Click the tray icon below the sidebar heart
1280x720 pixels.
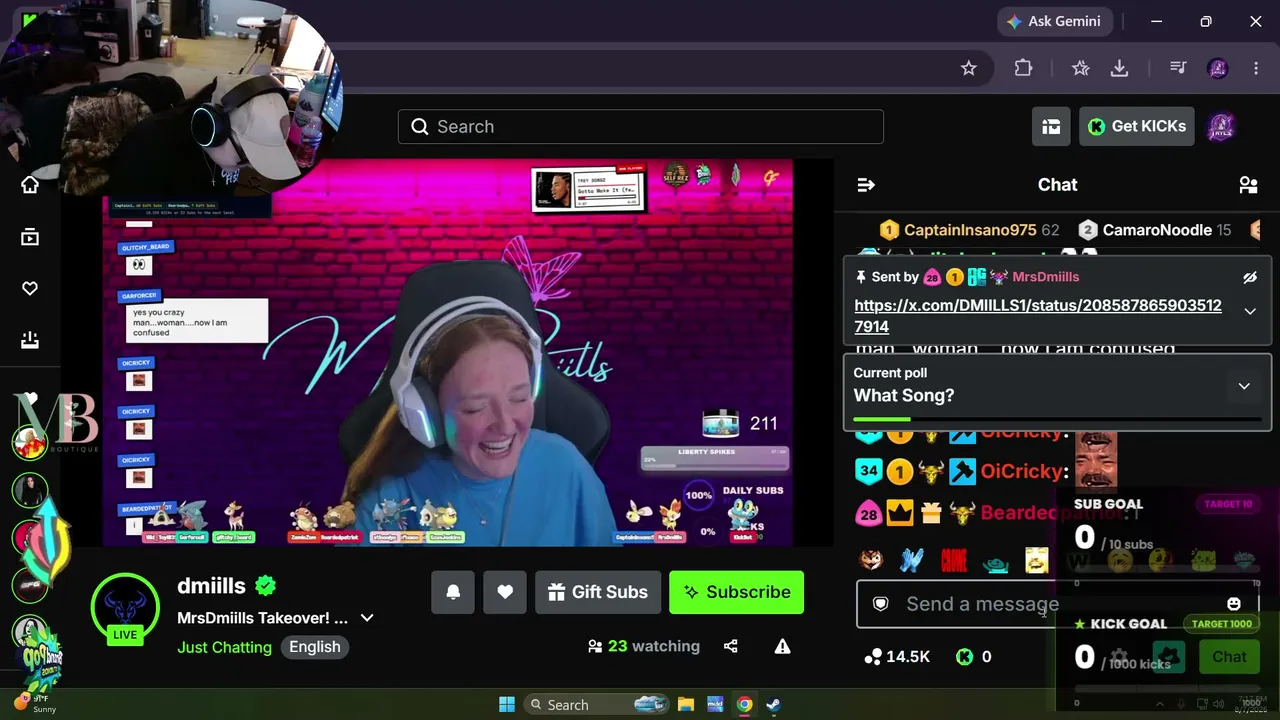pos(30,340)
